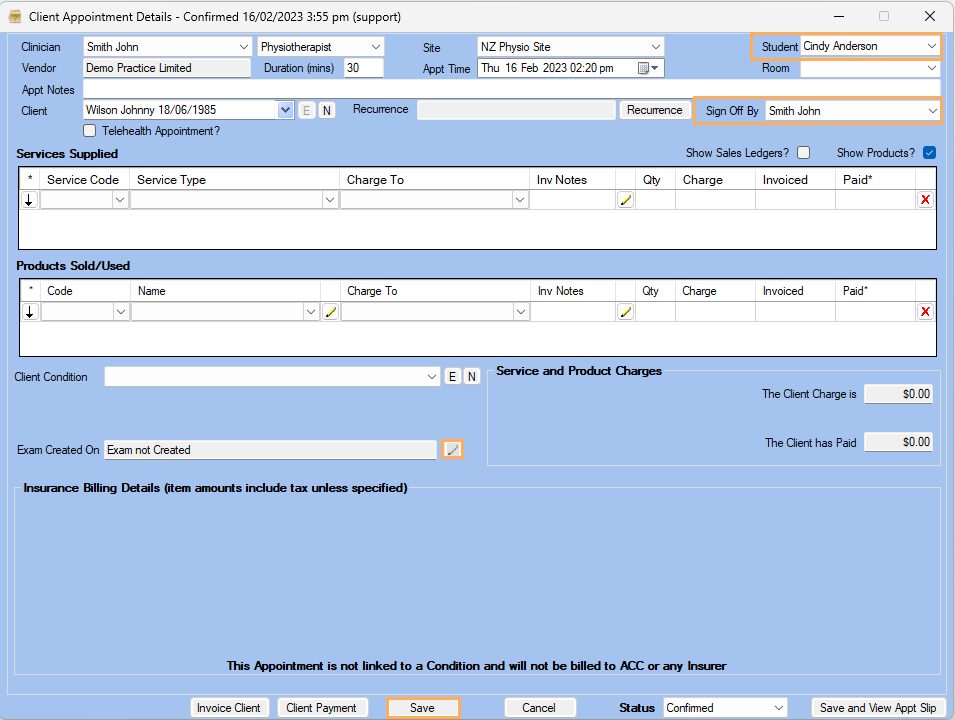Click the pencil icon beside Exam Created On
The height and width of the screenshot is (720, 955).
point(453,450)
